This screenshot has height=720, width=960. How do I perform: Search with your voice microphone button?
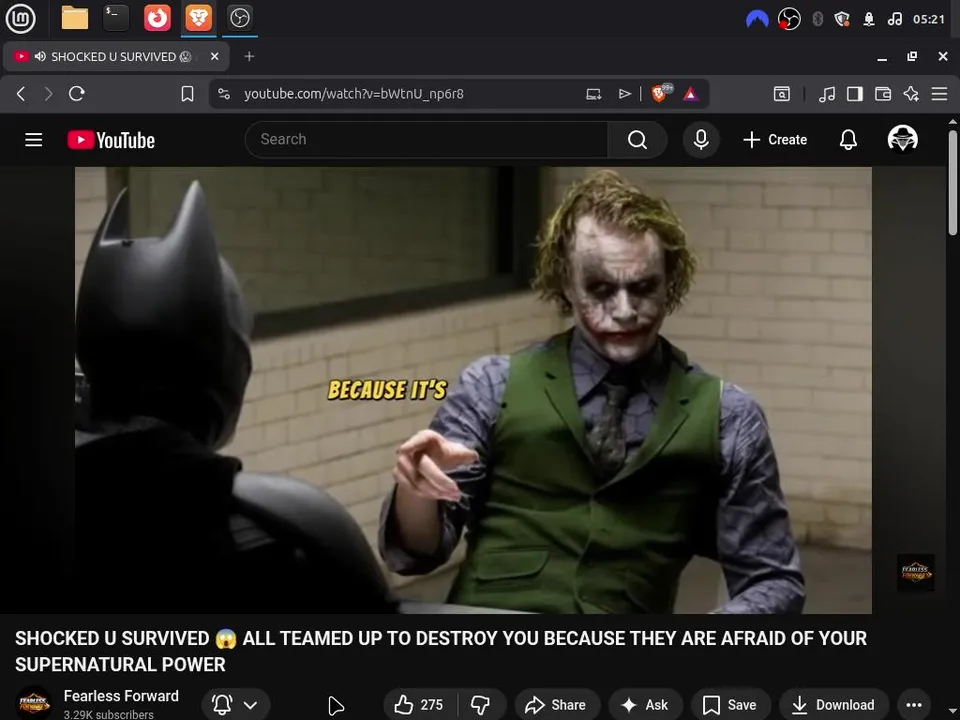coord(701,140)
